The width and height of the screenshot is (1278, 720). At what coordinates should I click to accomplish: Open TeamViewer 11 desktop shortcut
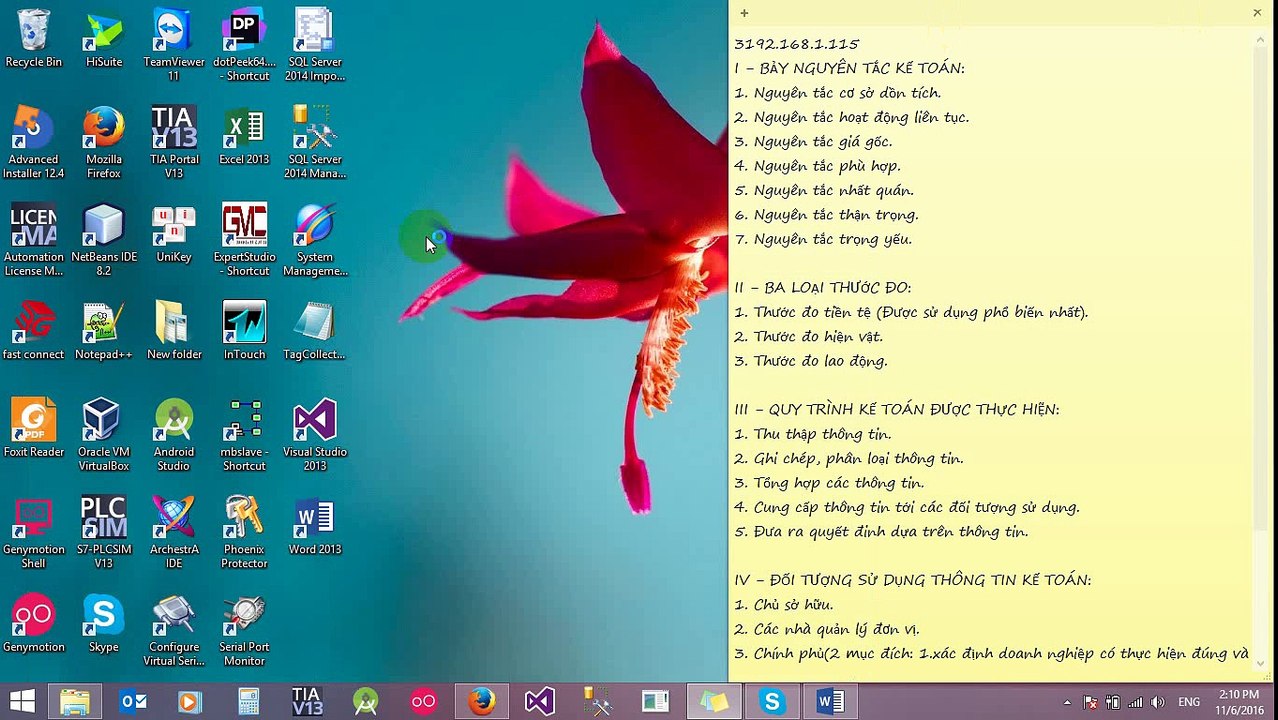click(x=173, y=45)
